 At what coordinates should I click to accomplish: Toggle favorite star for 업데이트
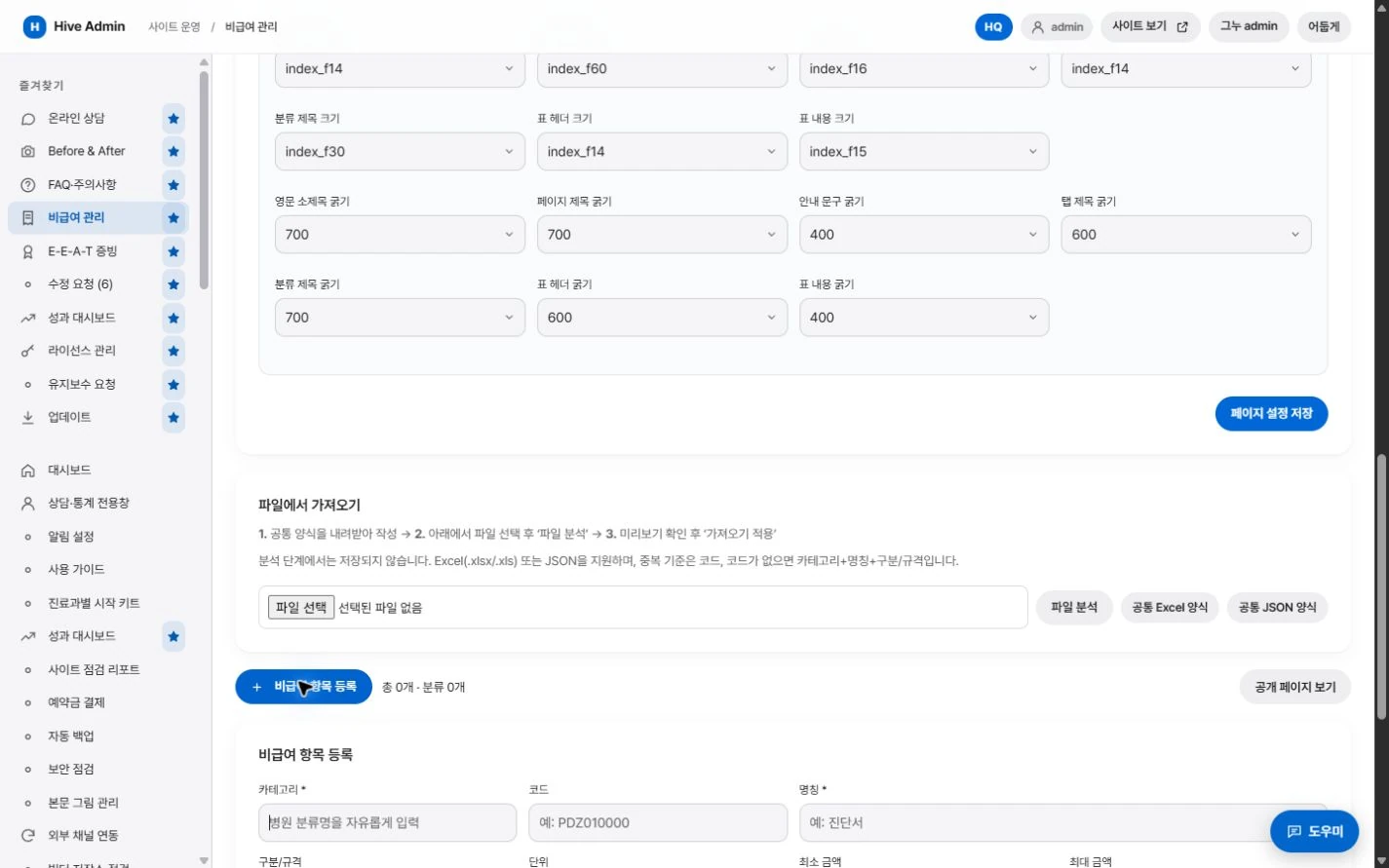click(174, 418)
